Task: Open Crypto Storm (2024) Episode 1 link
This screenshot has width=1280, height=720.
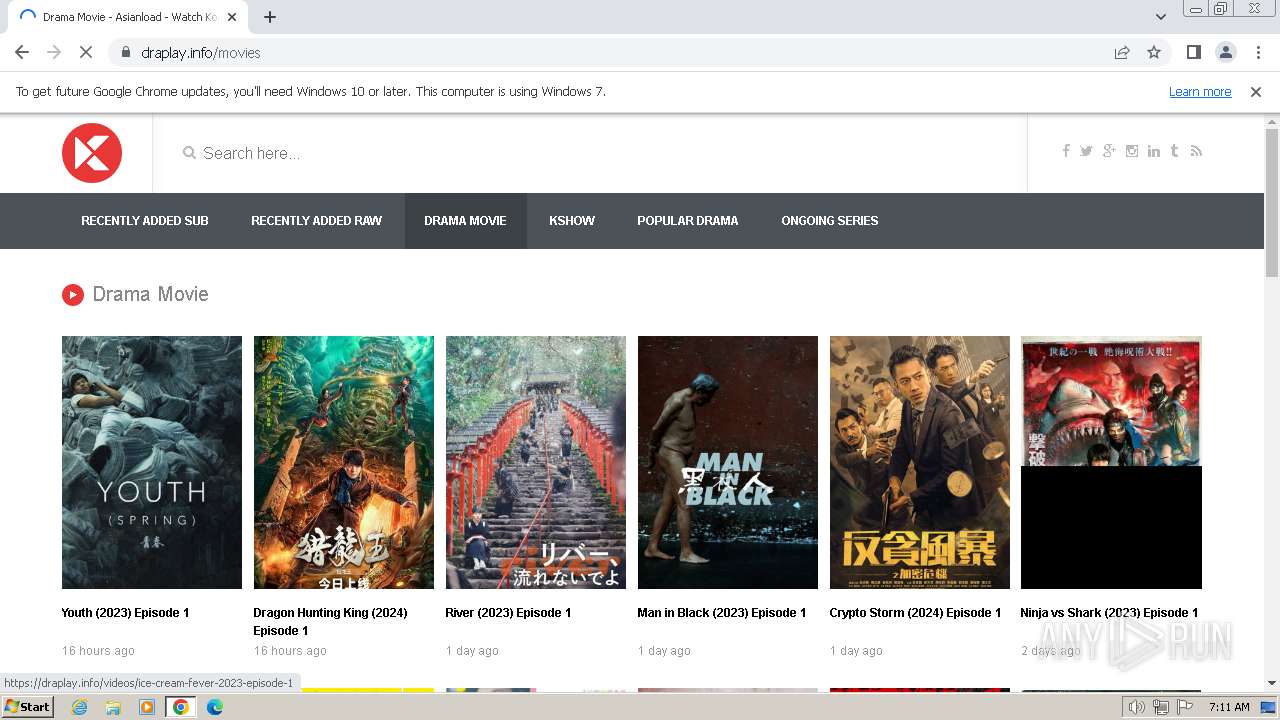Action: click(x=915, y=613)
